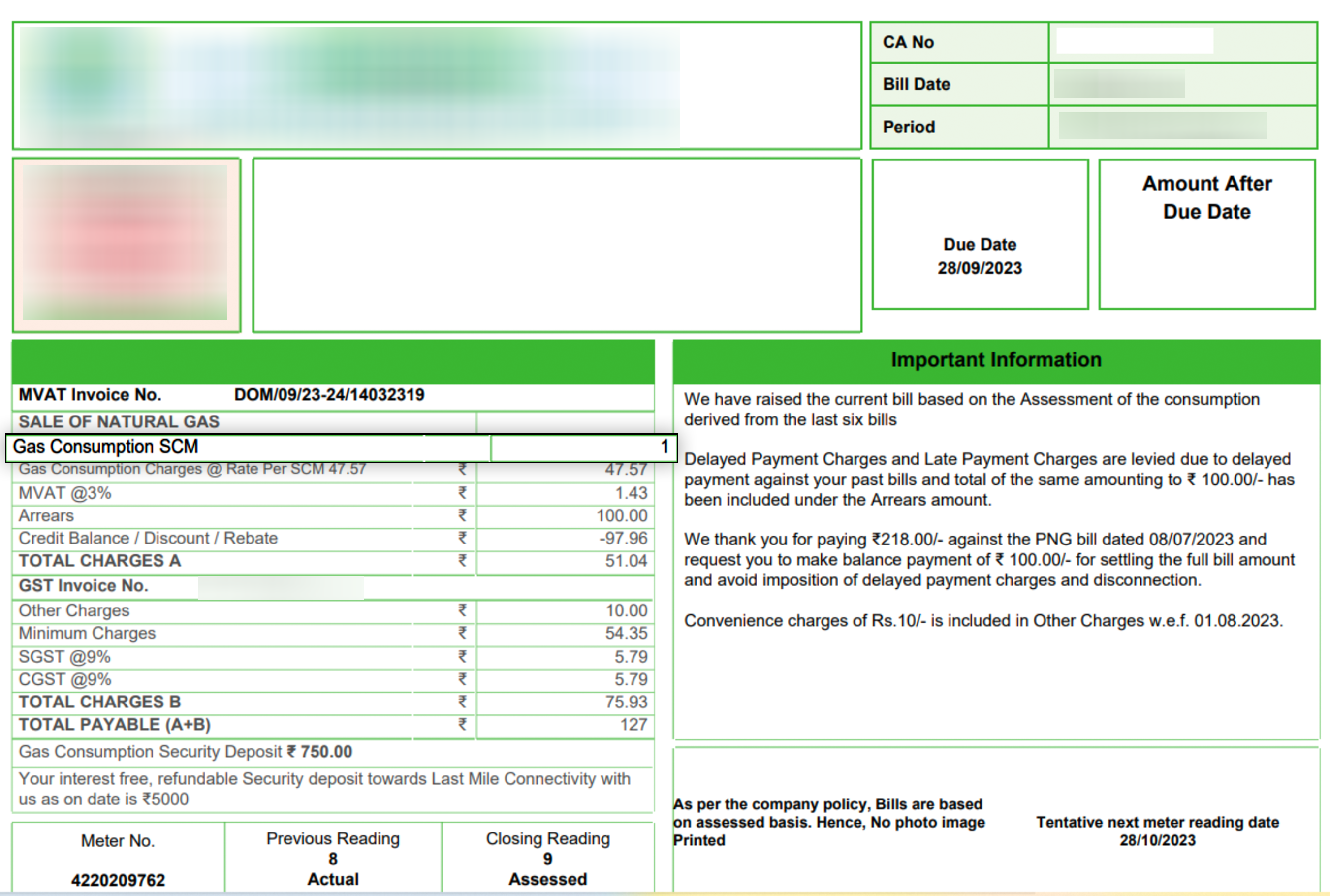
Task: Click the blurred red image thumbnail
Action: click(x=126, y=243)
